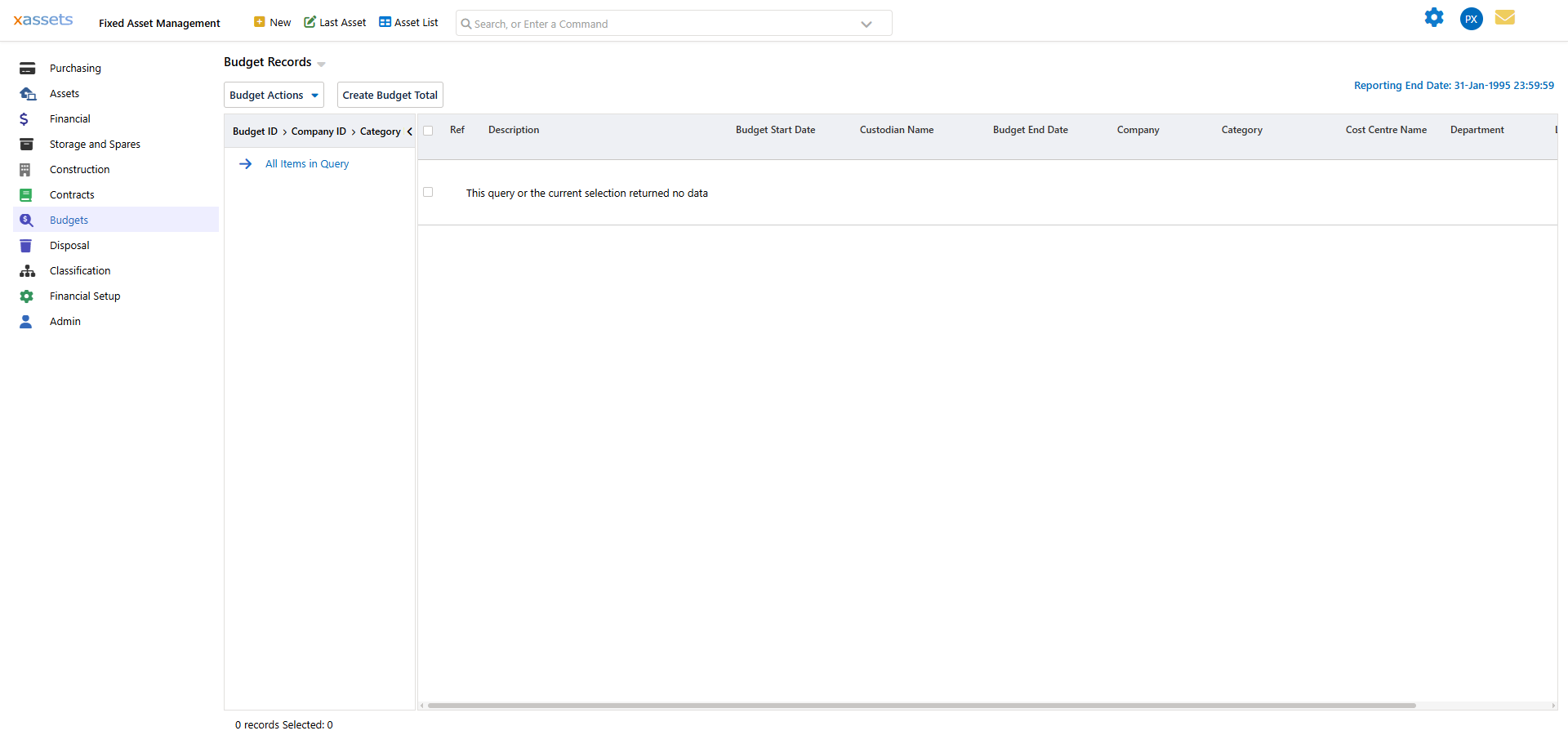Open the mail envelope icon
The width and height of the screenshot is (1568, 744).
coord(1505,17)
